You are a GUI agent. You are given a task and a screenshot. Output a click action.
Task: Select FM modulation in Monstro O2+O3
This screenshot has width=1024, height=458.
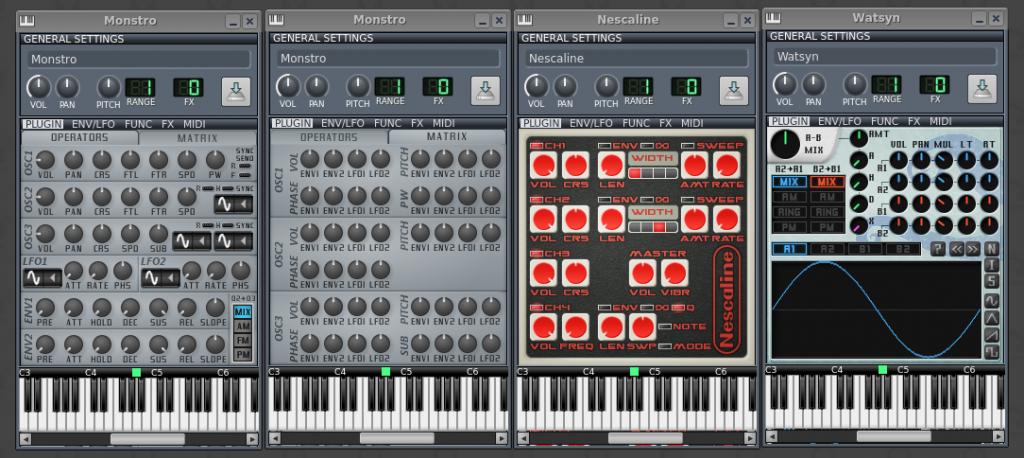pos(243,340)
